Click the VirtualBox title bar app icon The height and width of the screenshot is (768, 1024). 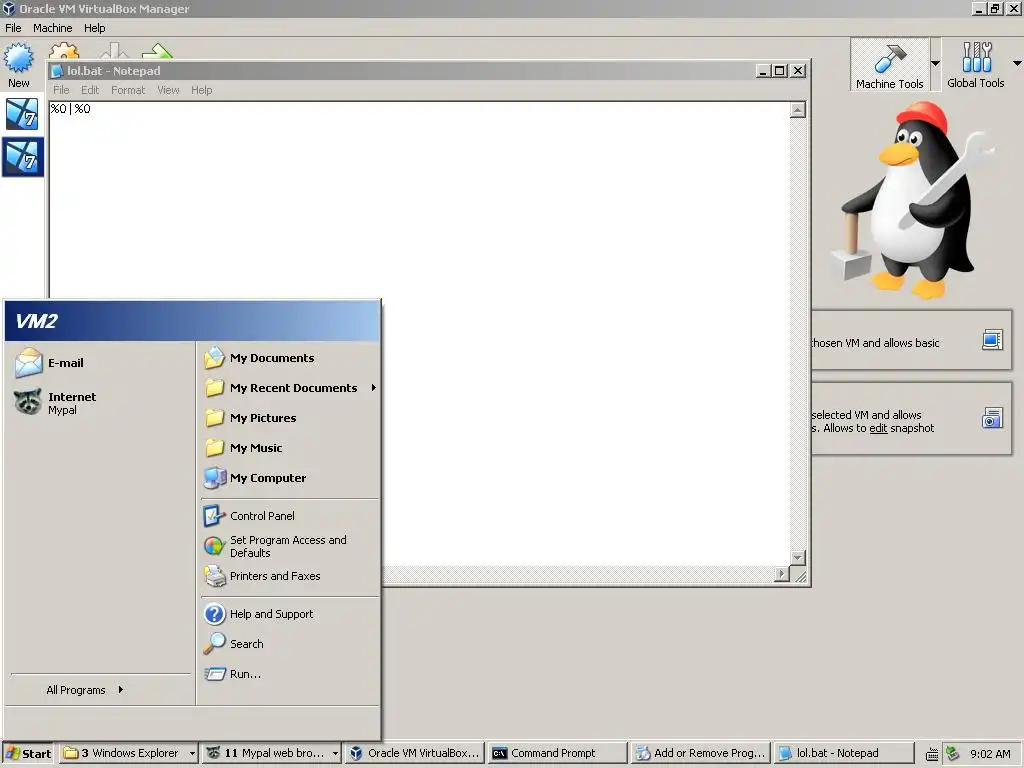(8, 8)
